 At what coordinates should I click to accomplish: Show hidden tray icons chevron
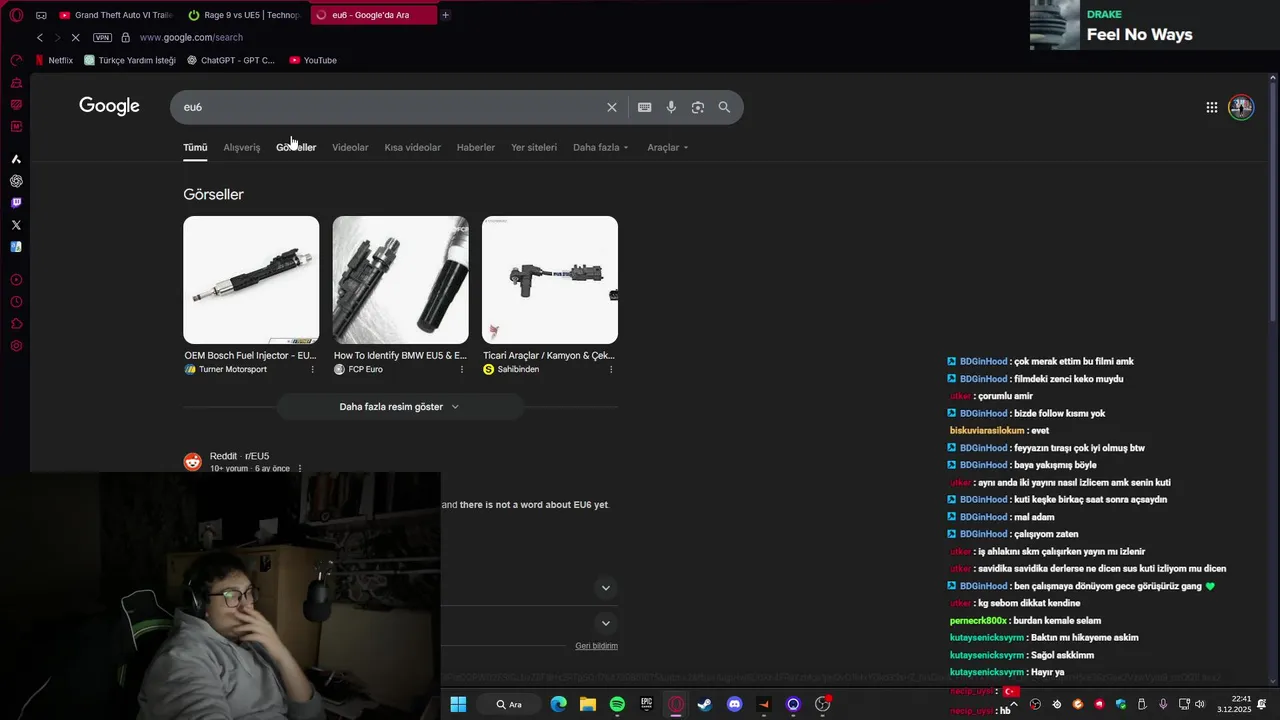(x=1013, y=704)
